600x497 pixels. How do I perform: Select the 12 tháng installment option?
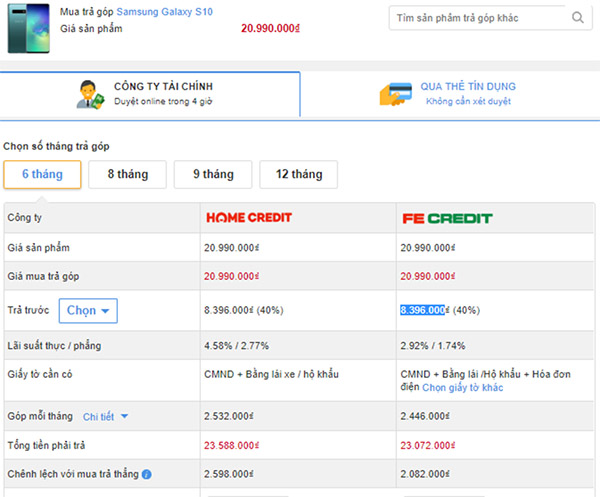tap(299, 174)
